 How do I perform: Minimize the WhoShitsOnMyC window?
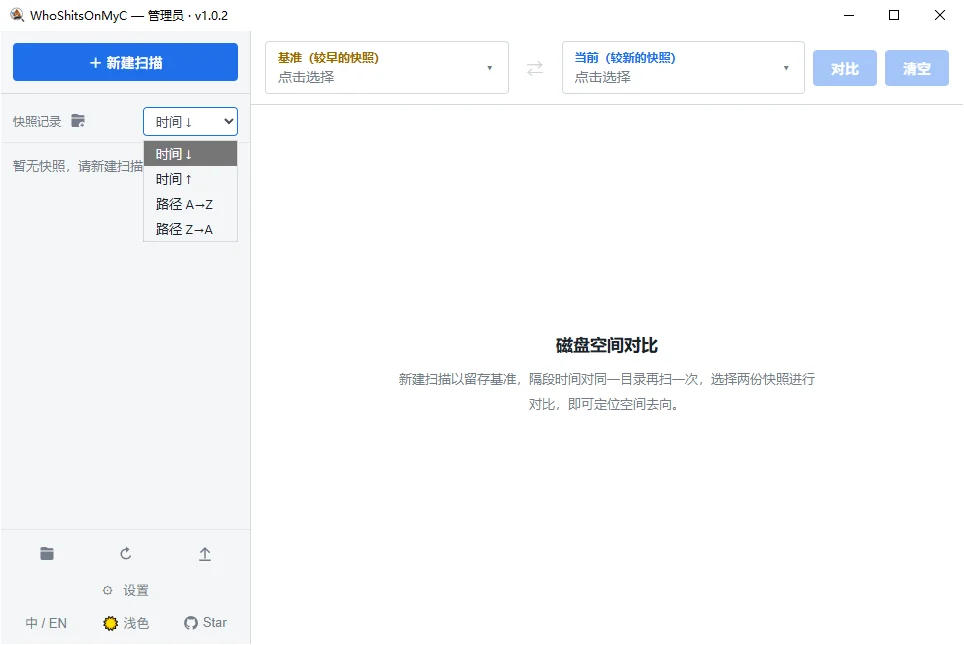849,15
